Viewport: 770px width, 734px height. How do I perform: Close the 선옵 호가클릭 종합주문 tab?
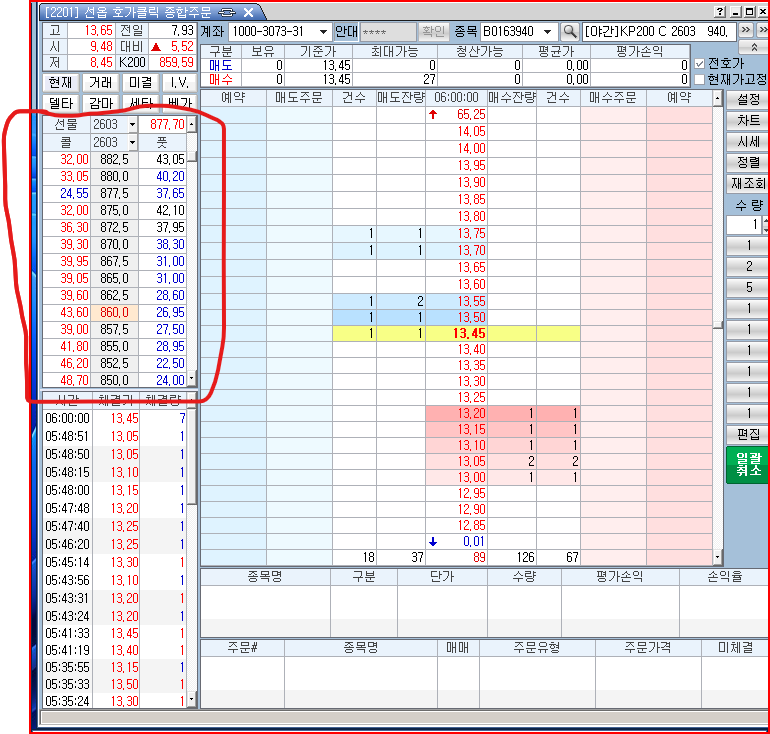[x=249, y=12]
